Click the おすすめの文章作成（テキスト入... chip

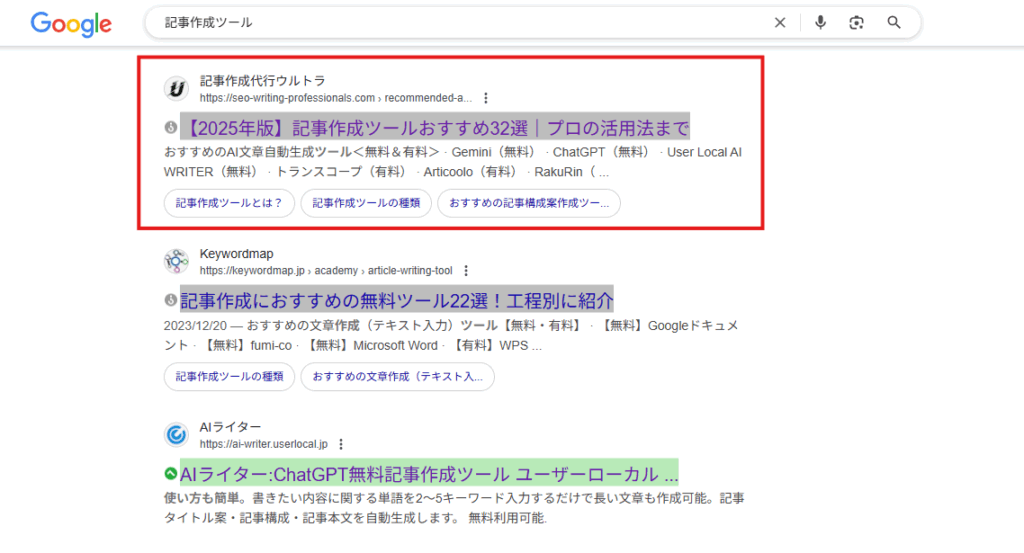pyautogui.click(x=397, y=377)
